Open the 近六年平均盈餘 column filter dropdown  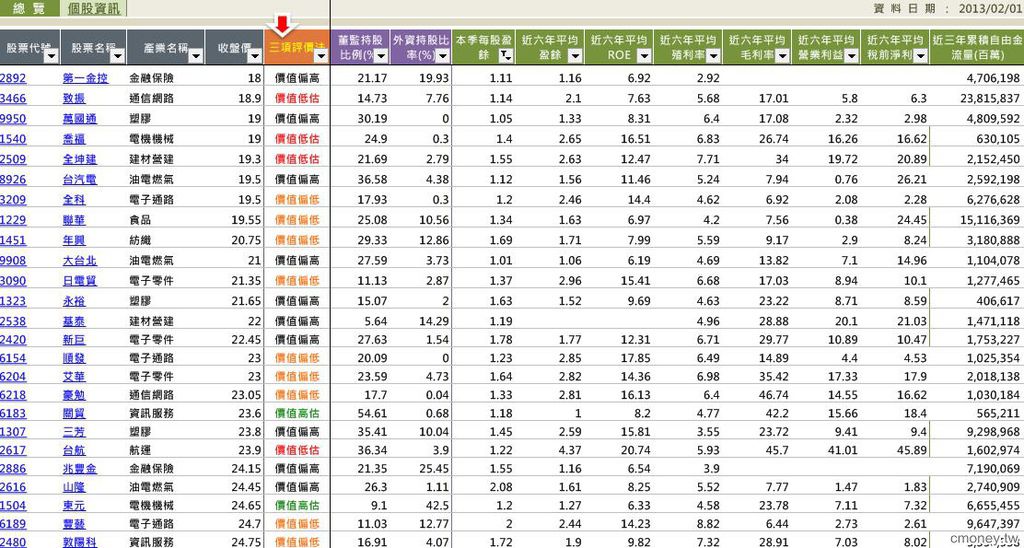[575, 56]
